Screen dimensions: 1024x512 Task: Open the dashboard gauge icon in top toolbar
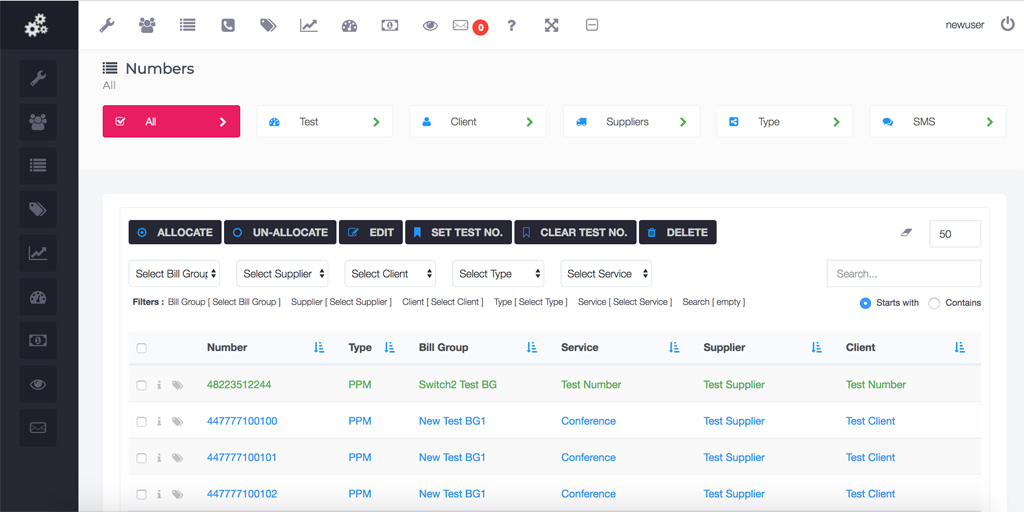click(x=349, y=25)
